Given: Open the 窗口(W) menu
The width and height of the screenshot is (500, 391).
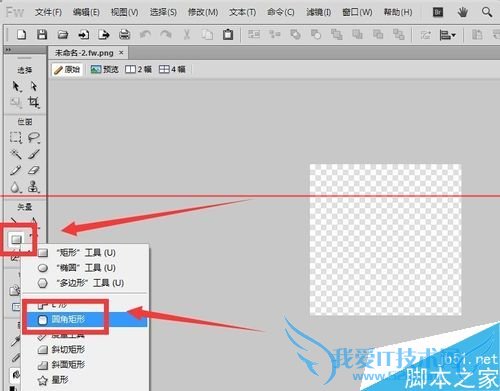Looking at the screenshot, I should click(357, 12).
